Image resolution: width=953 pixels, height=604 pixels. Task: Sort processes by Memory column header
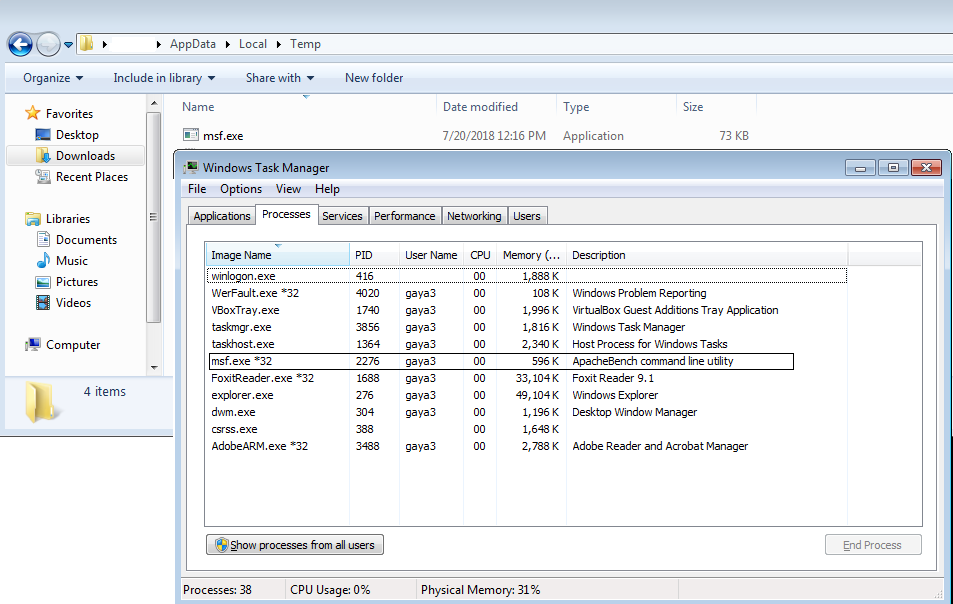tap(531, 255)
